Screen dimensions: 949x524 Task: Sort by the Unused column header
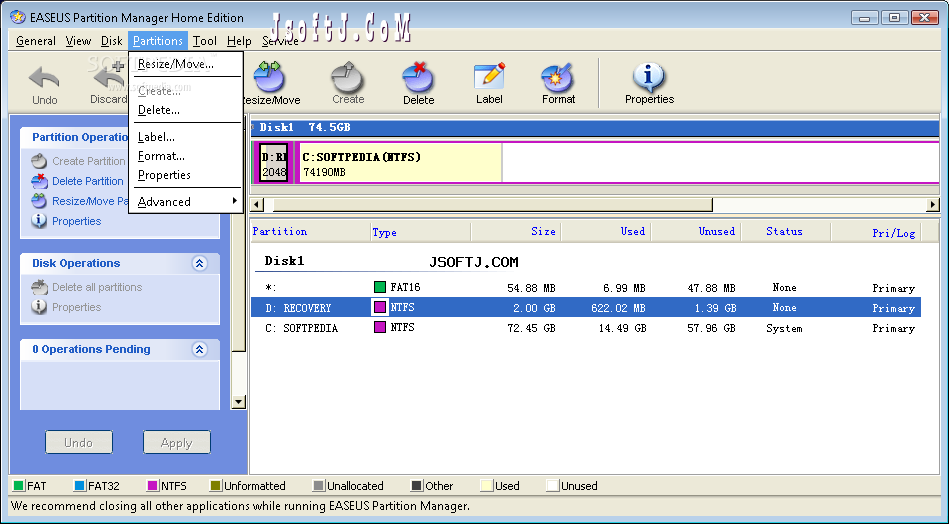click(x=695, y=231)
